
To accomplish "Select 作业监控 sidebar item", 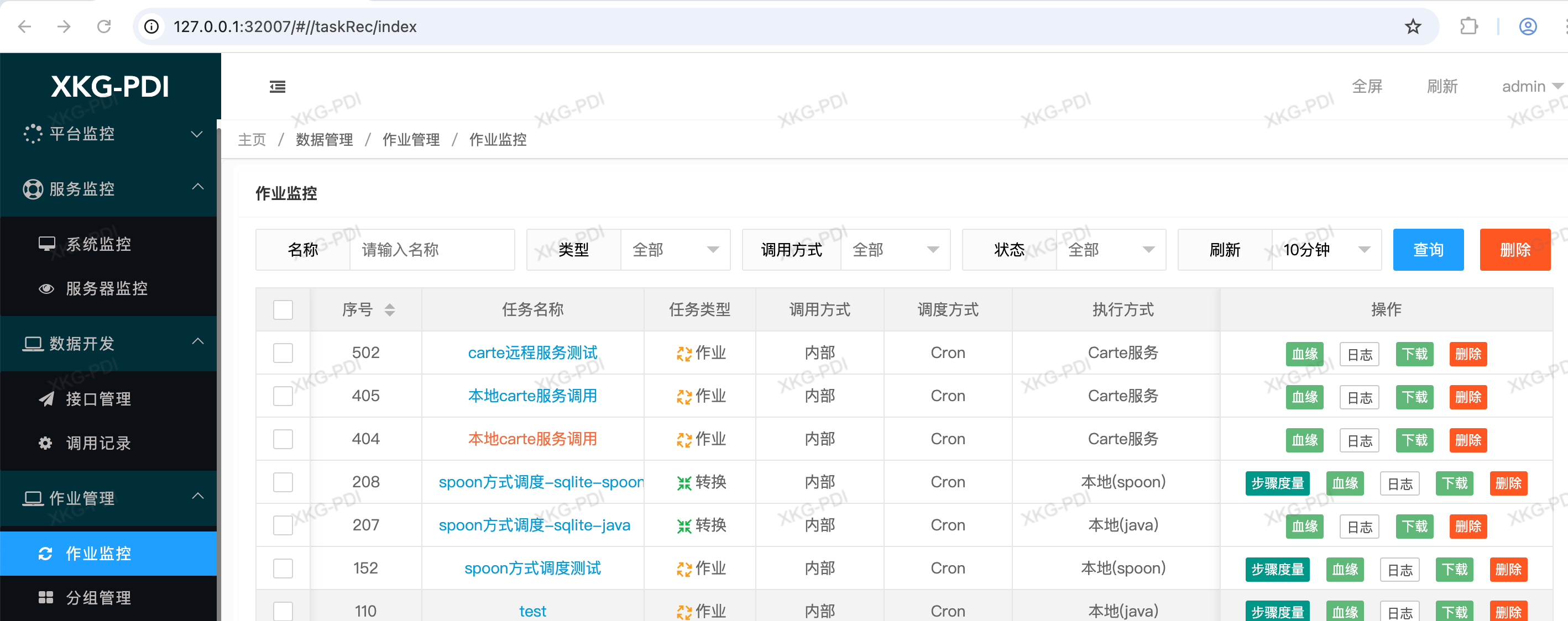I will click(x=97, y=554).
